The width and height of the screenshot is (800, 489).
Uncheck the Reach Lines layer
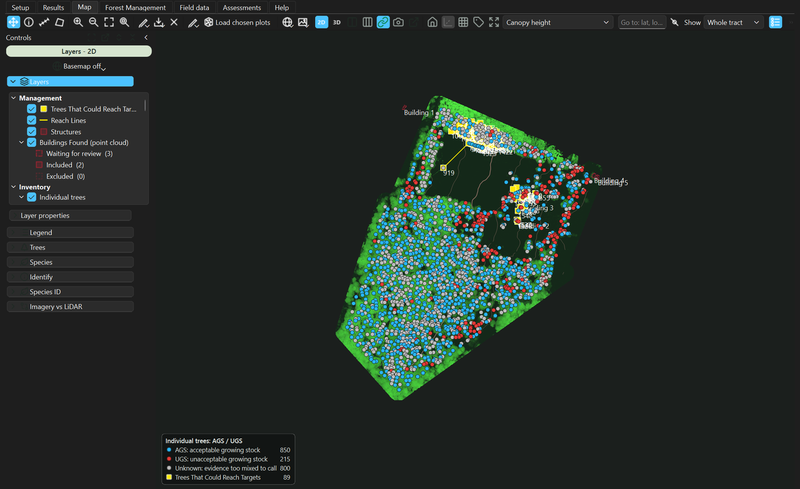click(x=32, y=120)
